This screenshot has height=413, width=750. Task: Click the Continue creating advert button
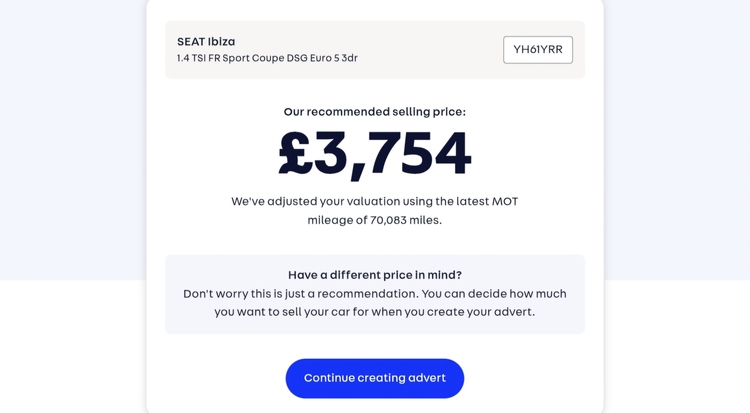pos(375,378)
